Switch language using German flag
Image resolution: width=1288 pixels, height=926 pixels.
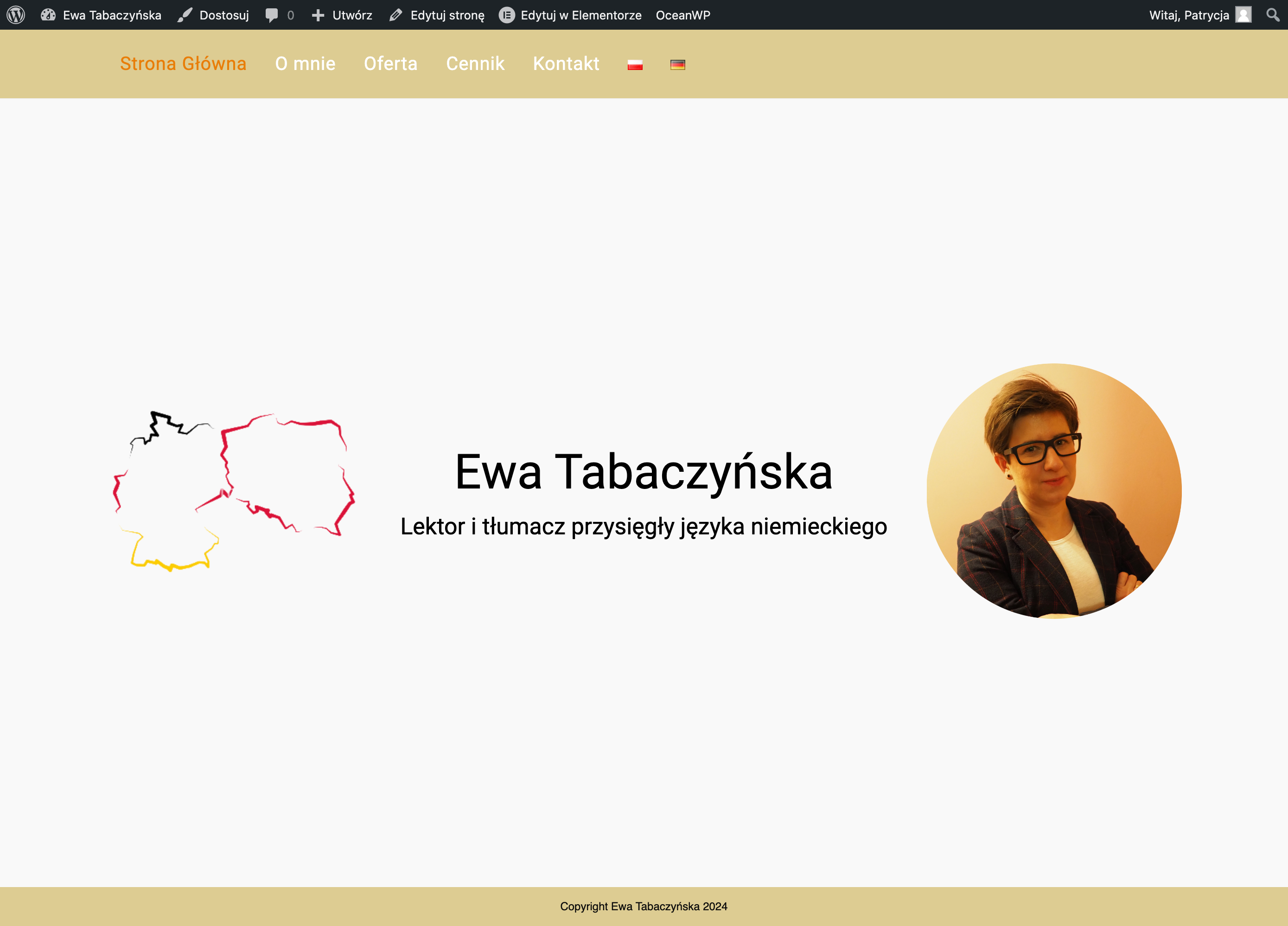click(x=677, y=65)
